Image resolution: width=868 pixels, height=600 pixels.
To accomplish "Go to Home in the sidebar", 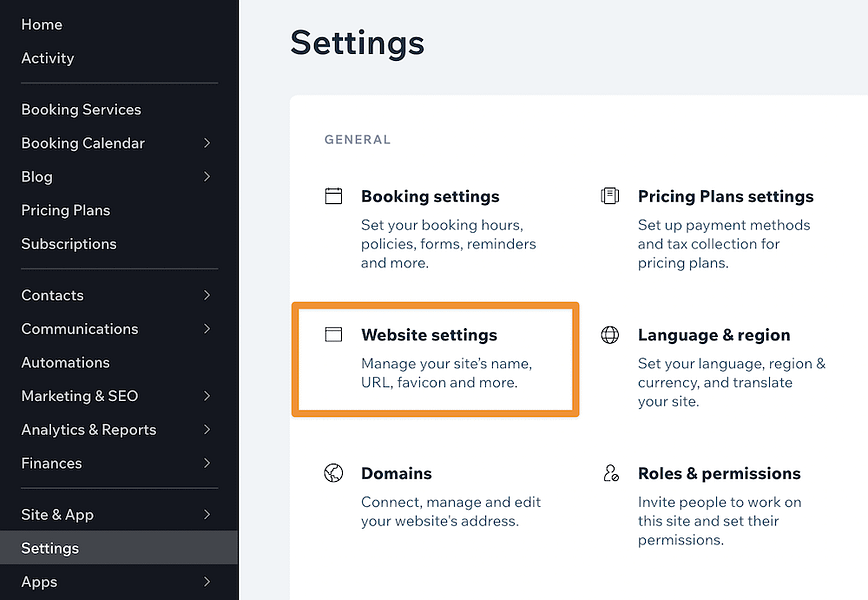I will tap(41, 24).
